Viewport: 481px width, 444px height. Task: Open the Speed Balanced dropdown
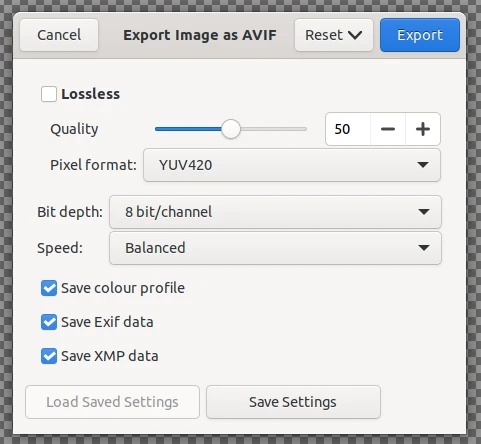275,248
